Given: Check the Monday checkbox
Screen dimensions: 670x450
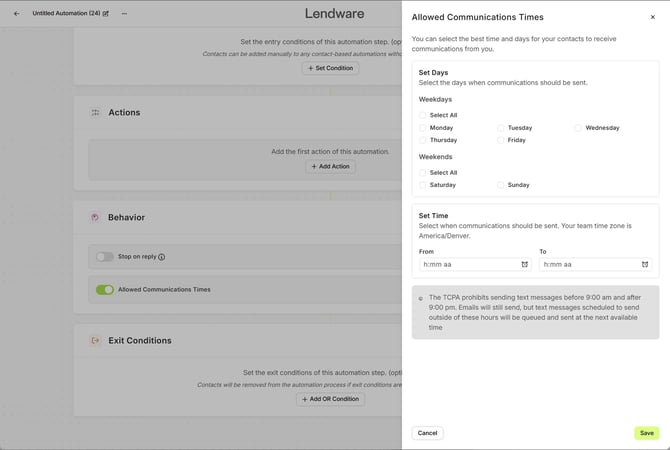Looking at the screenshot, I should pyautogui.click(x=423, y=128).
